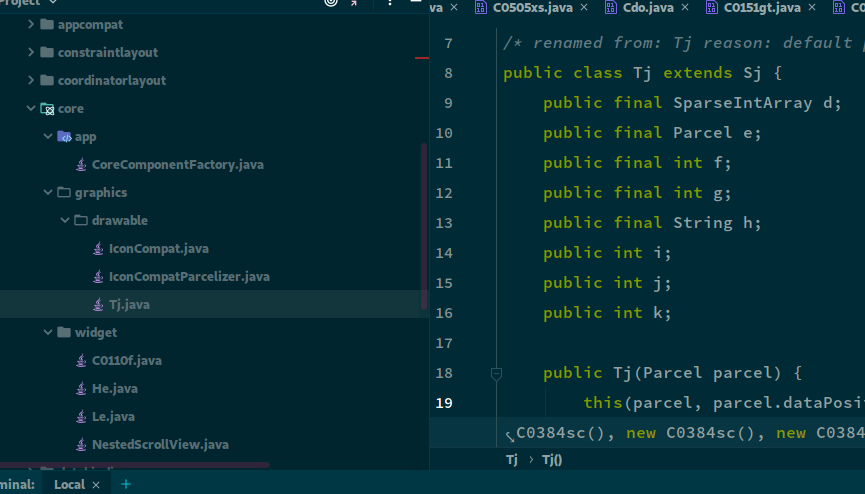865x494 pixels.
Task: Switch to the Cdo.java tab
Action: tap(648, 7)
